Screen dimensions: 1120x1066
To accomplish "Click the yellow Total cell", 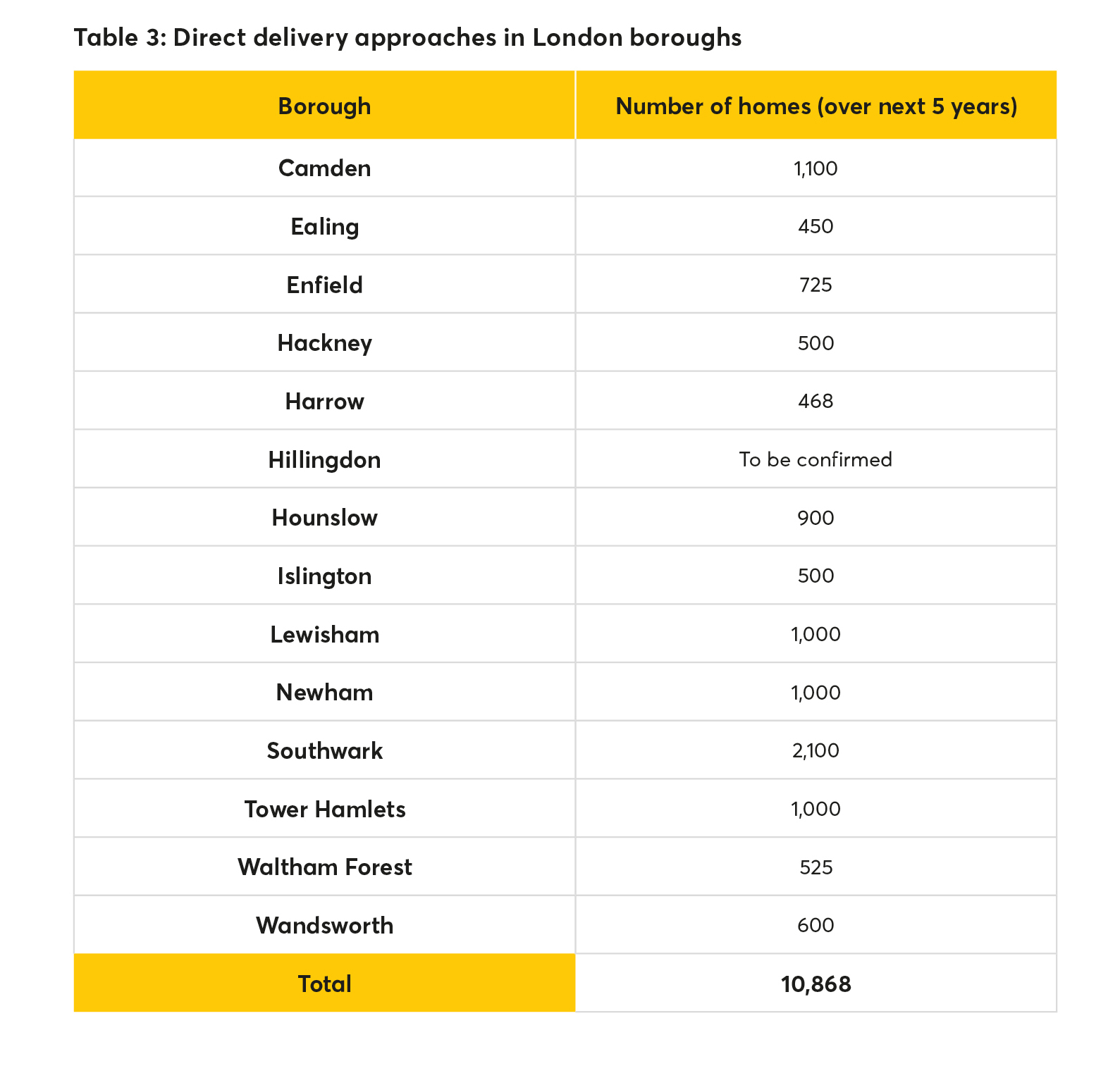I will tap(324, 984).
